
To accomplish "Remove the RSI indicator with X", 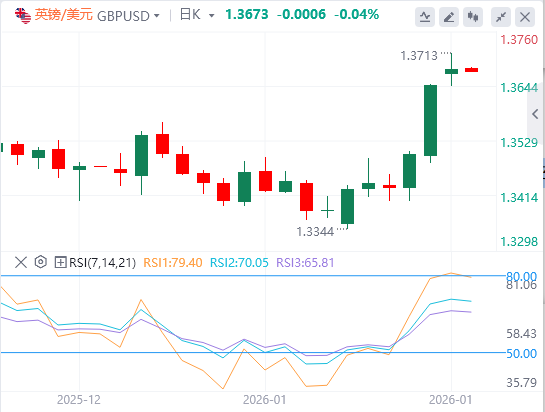I will click(x=21, y=262).
